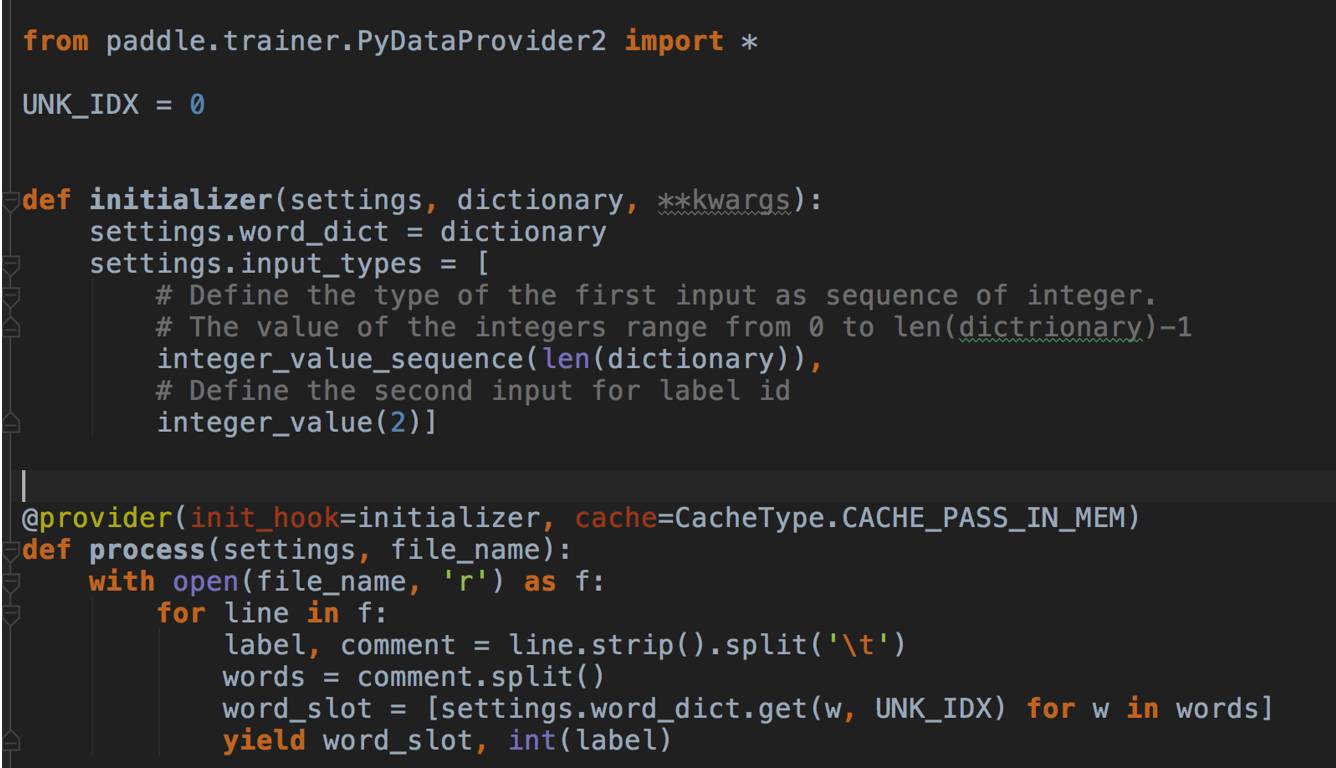Click fold end marker beside integer_value(2)]
Image resolution: width=1336 pixels, height=768 pixels.
[x=9, y=424]
